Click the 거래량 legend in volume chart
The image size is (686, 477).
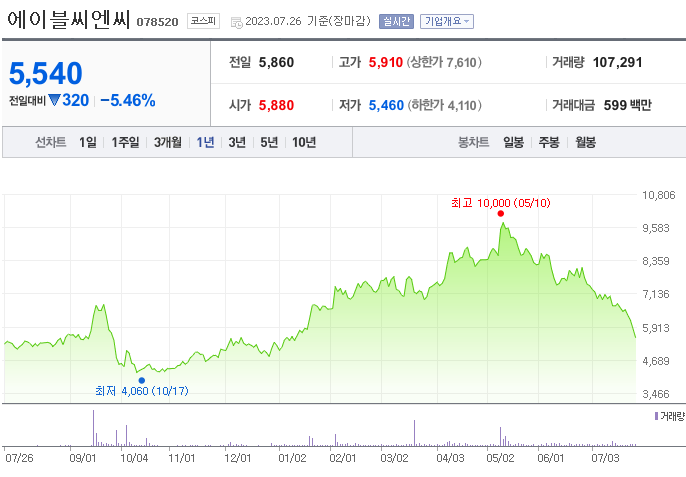click(670, 416)
